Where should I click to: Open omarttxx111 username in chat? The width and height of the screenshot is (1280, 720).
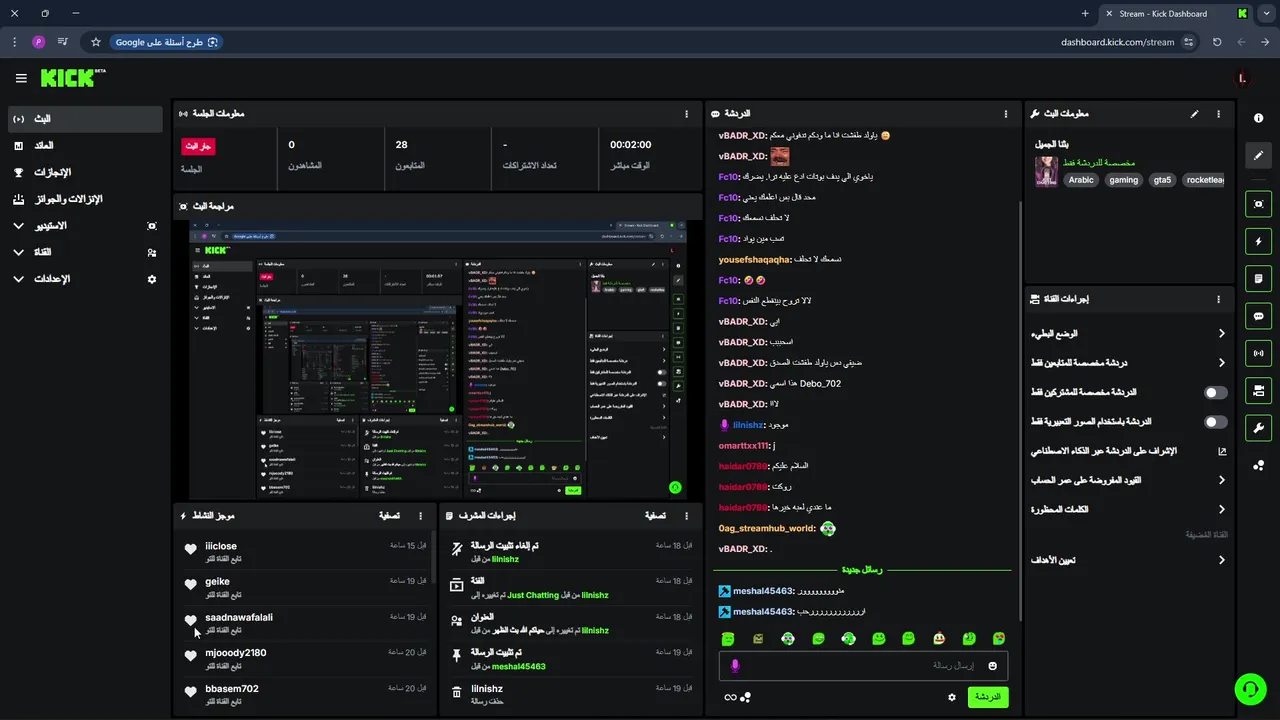[x=743, y=446]
